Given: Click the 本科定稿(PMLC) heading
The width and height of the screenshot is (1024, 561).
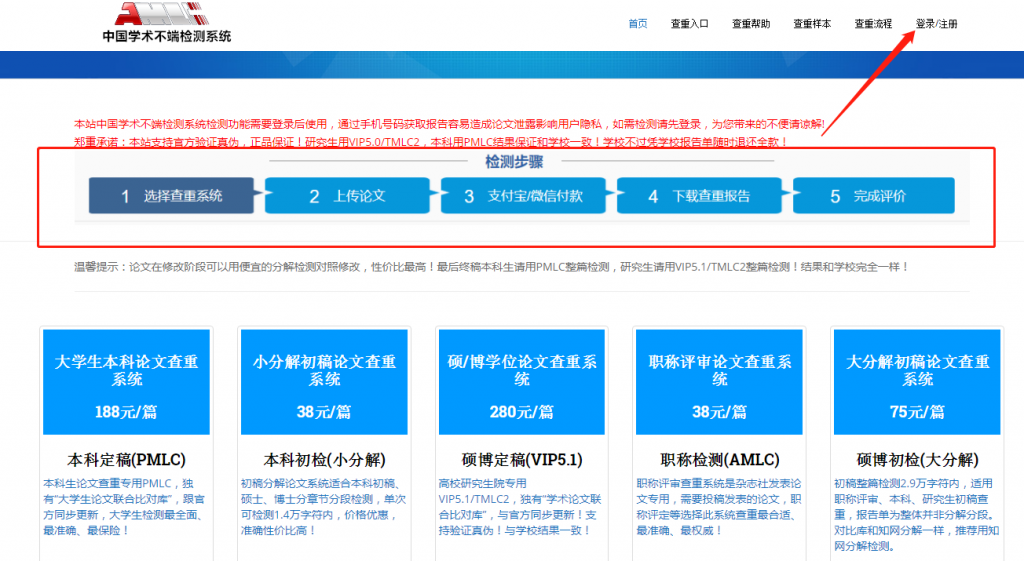Looking at the screenshot, I should (126, 460).
